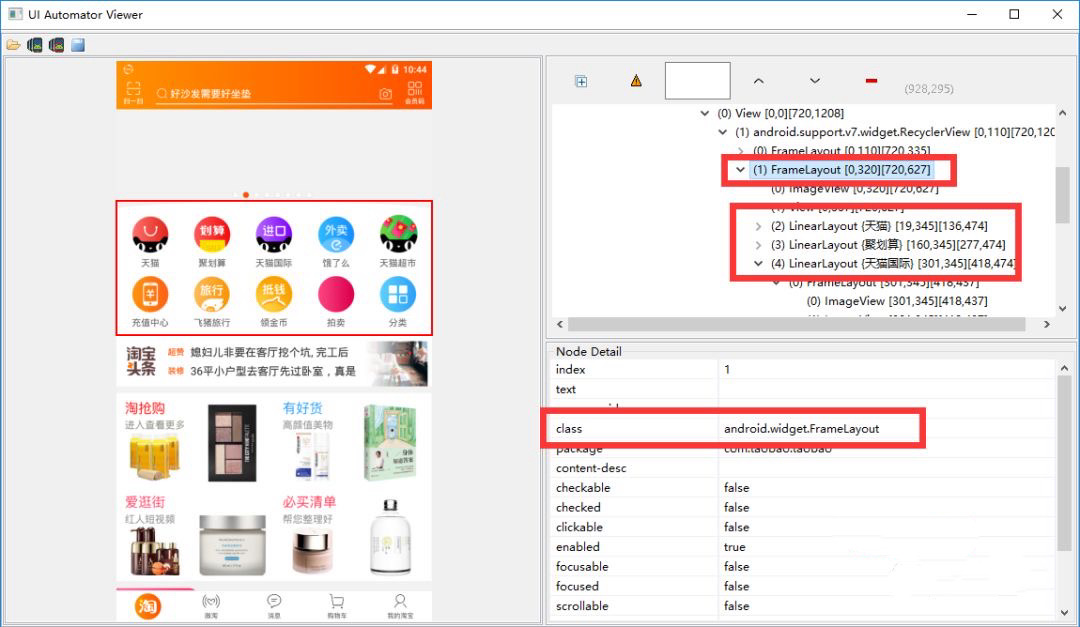Click Node Detail scrollbar down arrow
Screen dimensions: 1080x627
1063,613
